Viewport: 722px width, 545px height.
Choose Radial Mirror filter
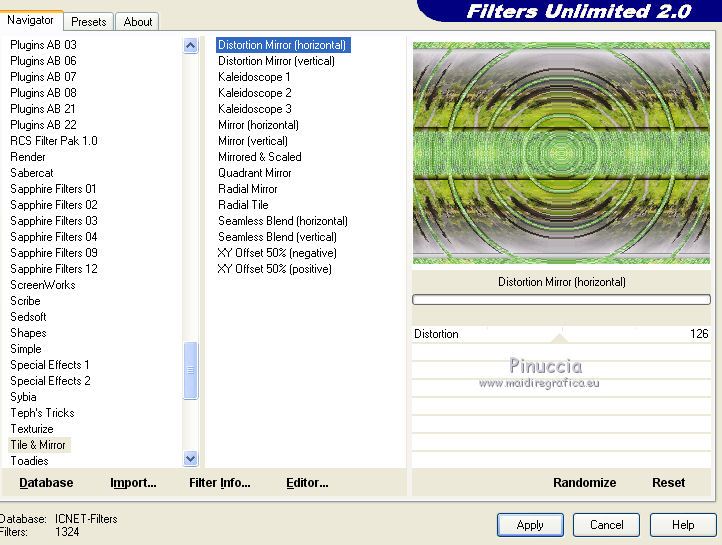click(x=248, y=189)
